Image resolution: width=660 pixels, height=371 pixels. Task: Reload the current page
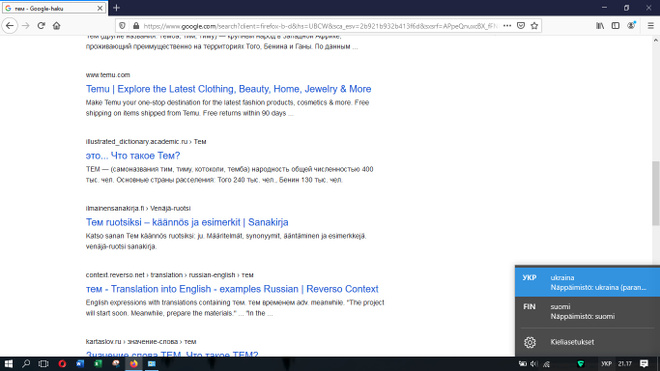41,26
